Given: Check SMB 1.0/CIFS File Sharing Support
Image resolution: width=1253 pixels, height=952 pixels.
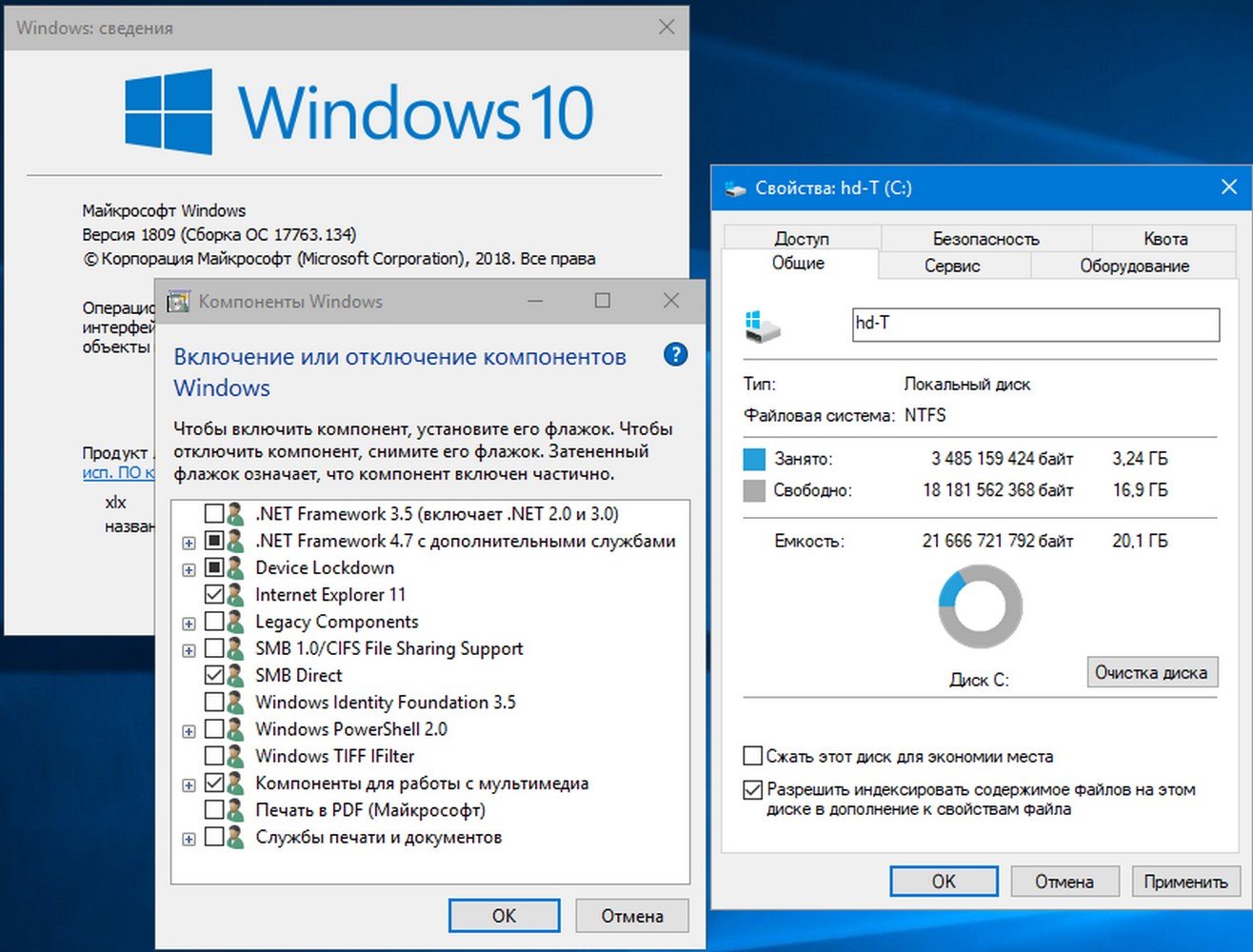Looking at the screenshot, I should pyautogui.click(x=214, y=648).
